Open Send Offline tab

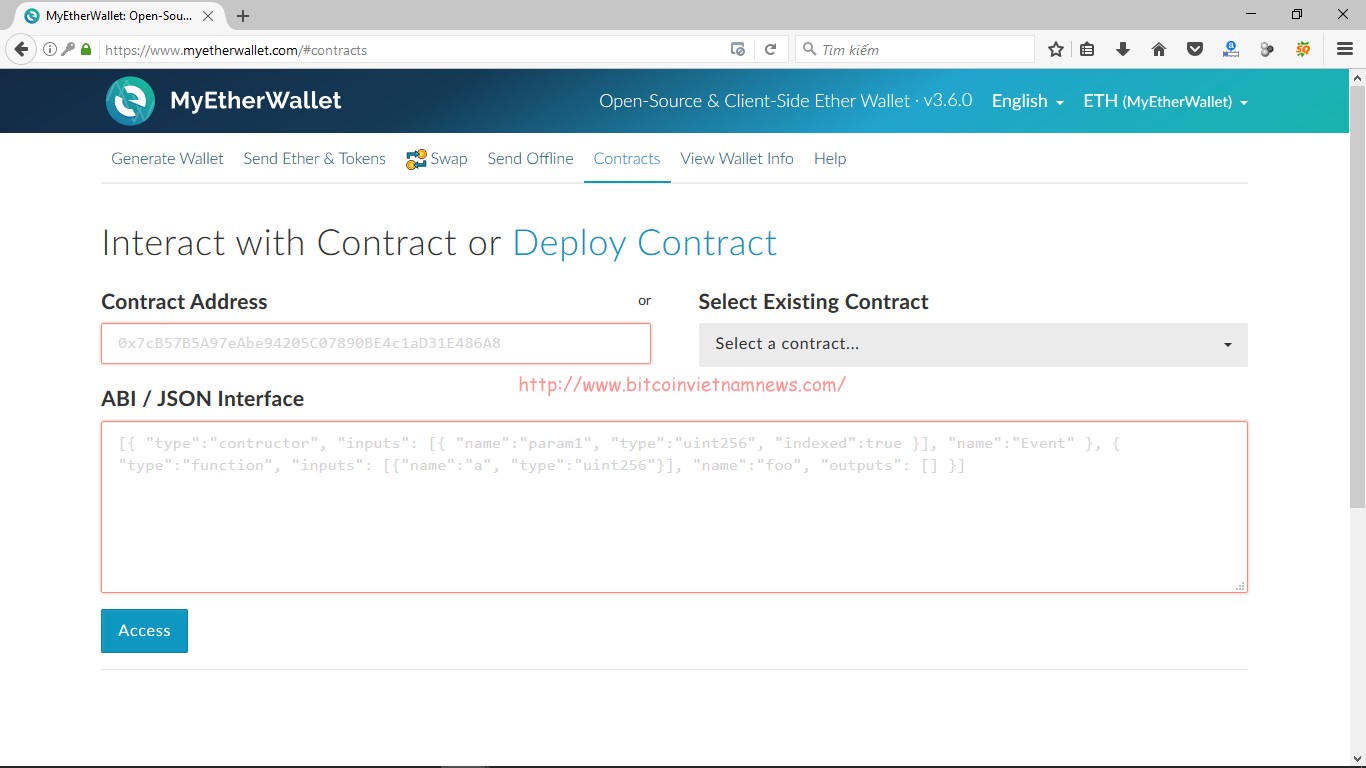[x=530, y=159]
